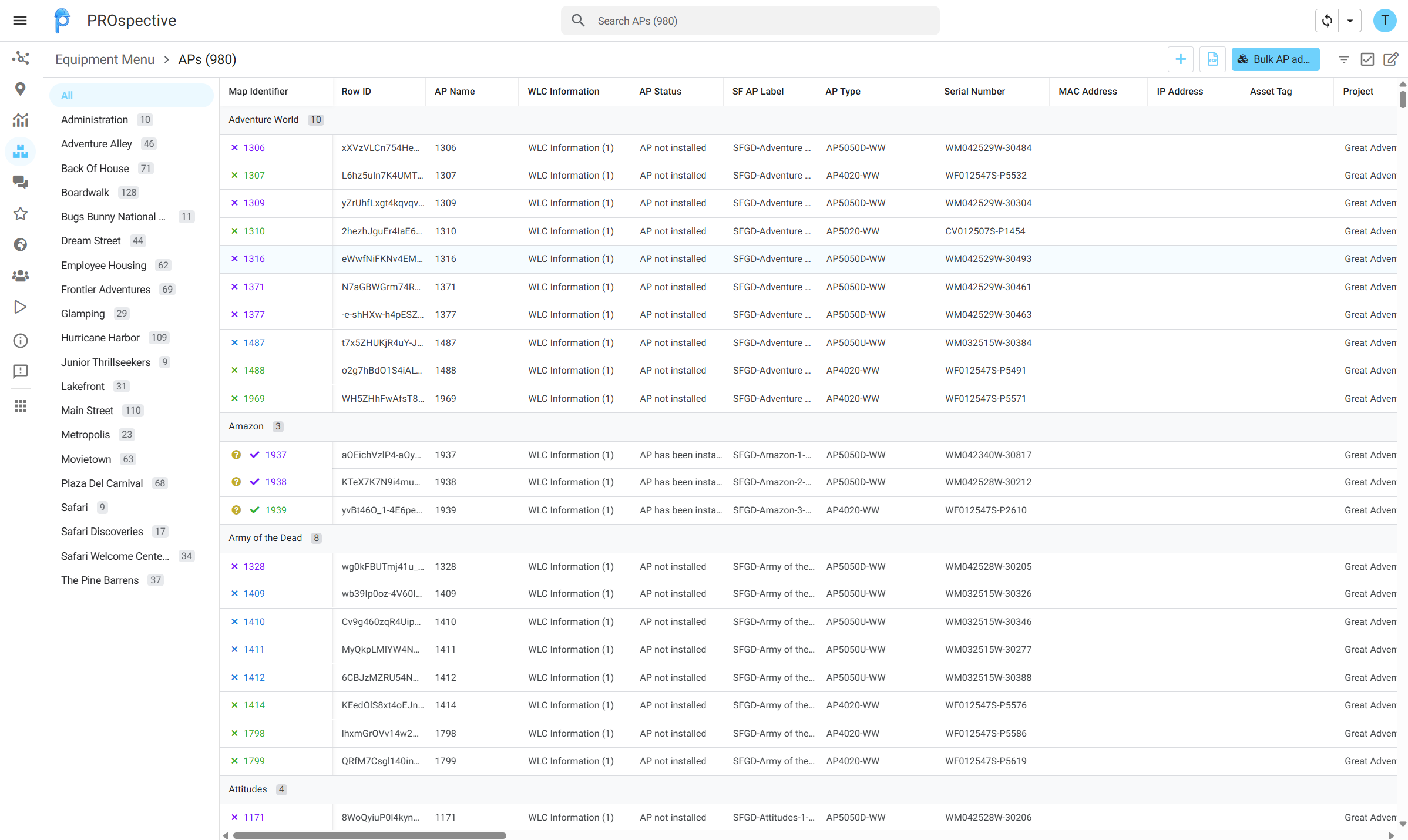1408x840 pixels.
Task: Open the filter list icon
Action: point(1343,59)
